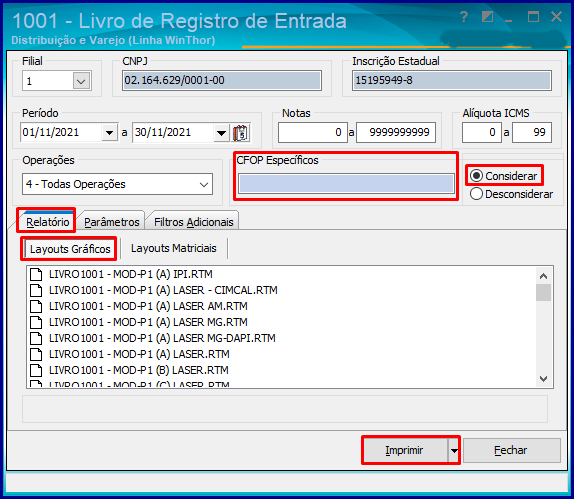Click the window theme toggle icon
The image size is (574, 499).
coord(487,17)
